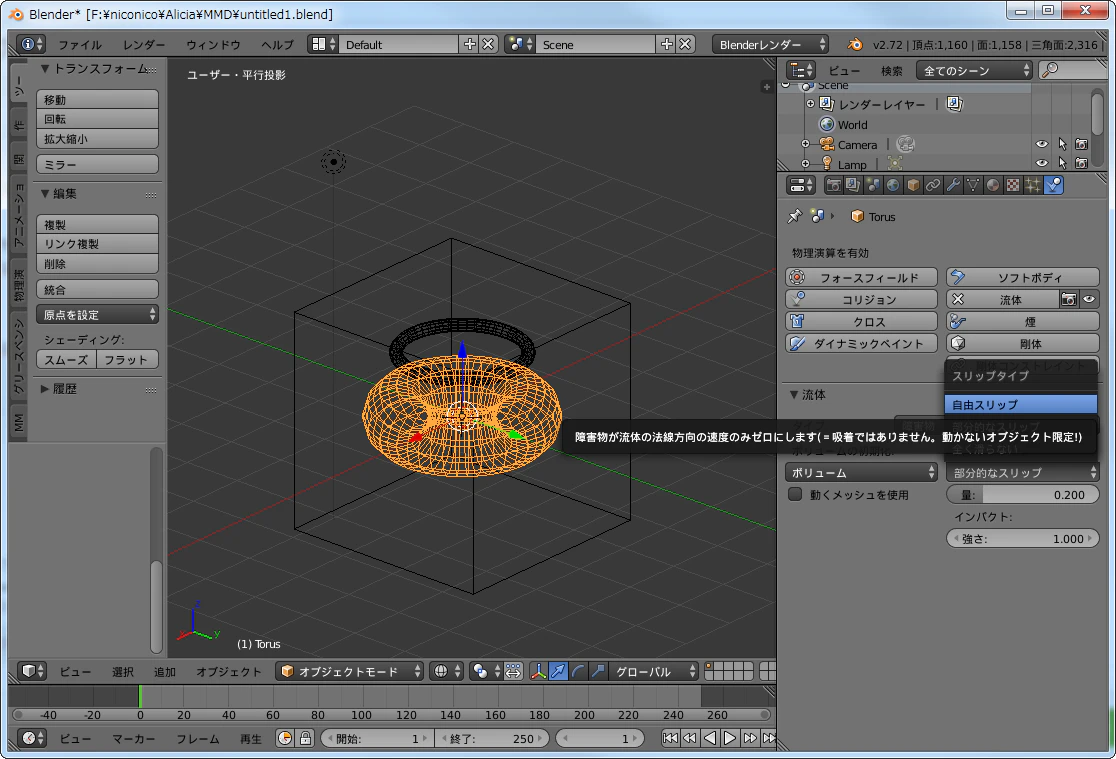The width and height of the screenshot is (1116, 759).
Task: Enable the 動くメッシュを使用 checkbox
Action: click(795, 494)
